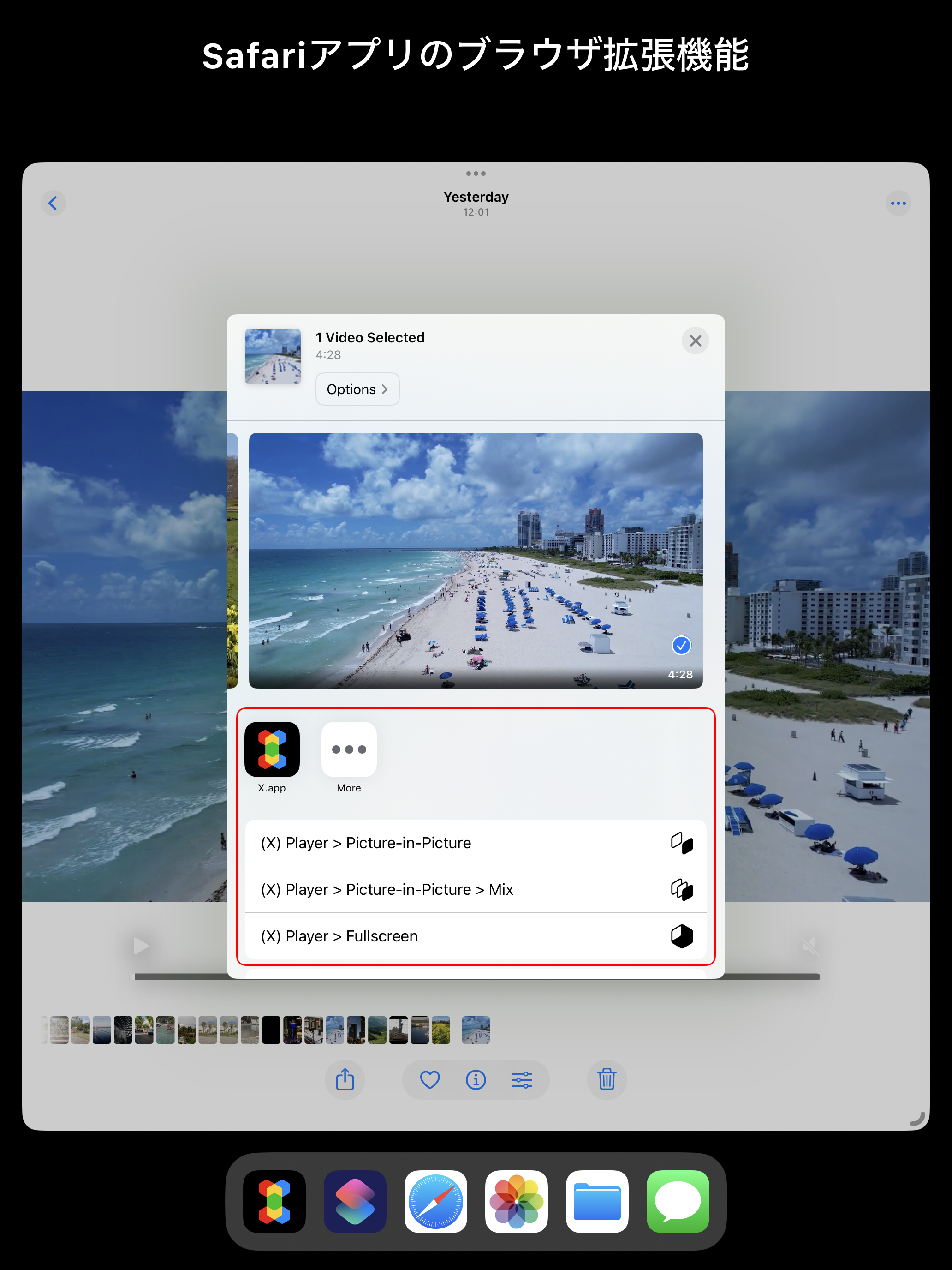Tap video thumbnail in share sheet header
The height and width of the screenshot is (1270, 952).
click(273, 357)
